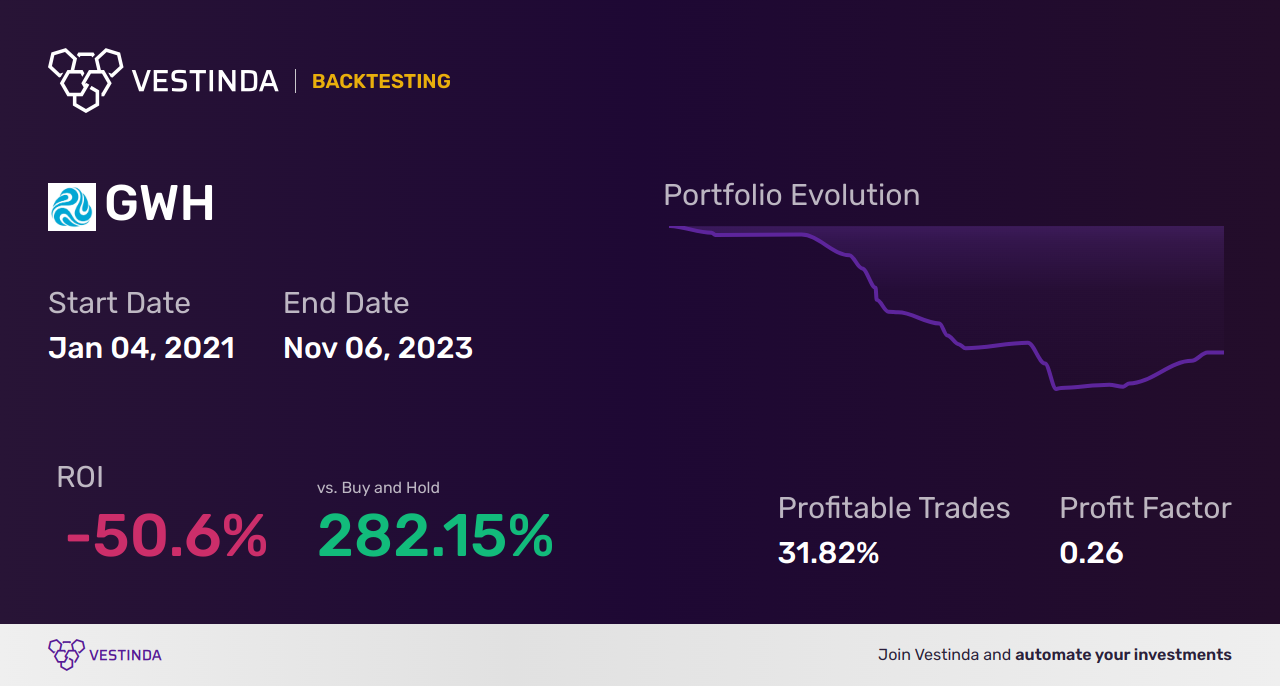This screenshot has height=686, width=1280.
Task: Select the Nov 06, 2023 end date
Action: [378, 348]
